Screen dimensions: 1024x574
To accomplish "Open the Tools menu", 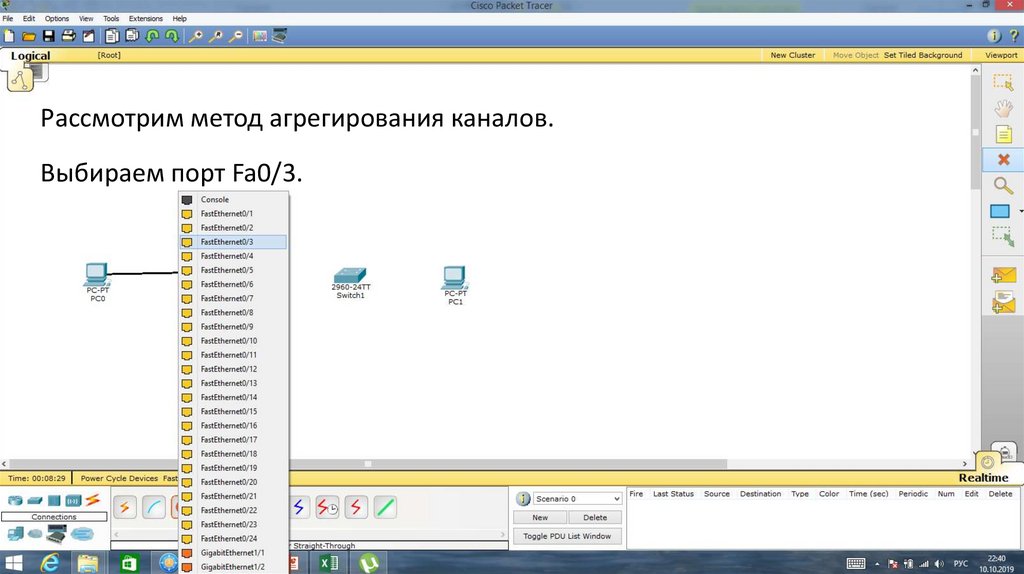I will pos(111,18).
